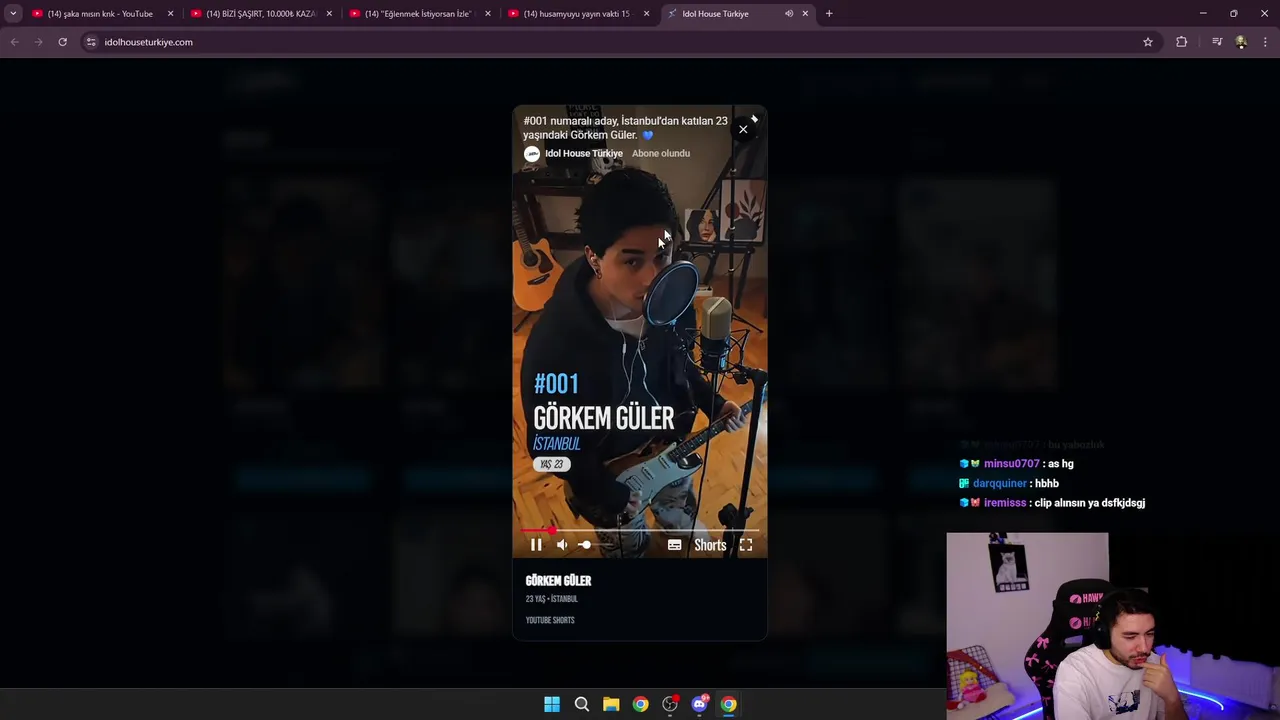Click darqquiner chat username
Image resolution: width=1280 pixels, height=720 pixels.
click(x=999, y=484)
